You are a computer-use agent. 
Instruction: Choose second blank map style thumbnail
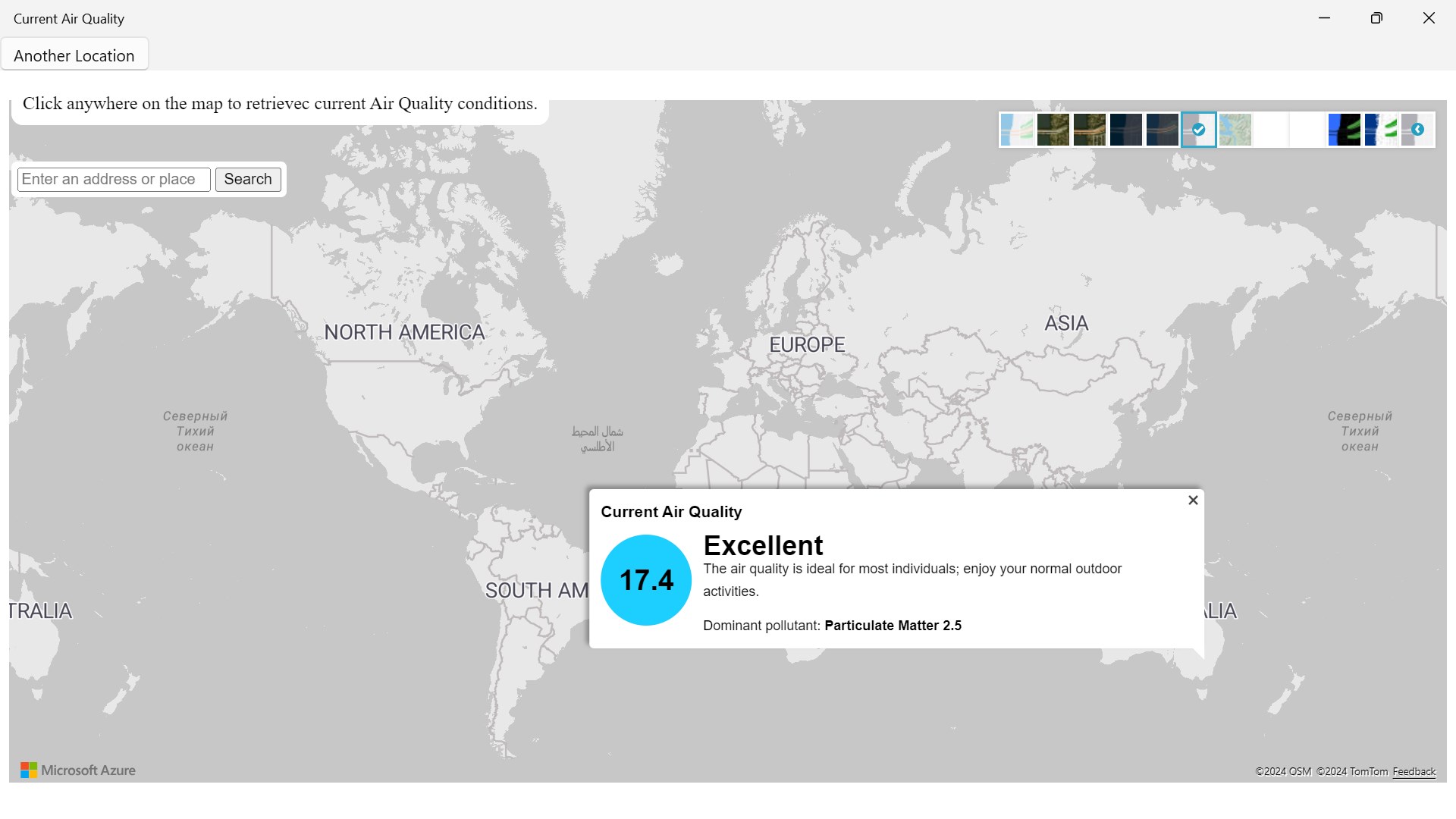pos(1307,130)
